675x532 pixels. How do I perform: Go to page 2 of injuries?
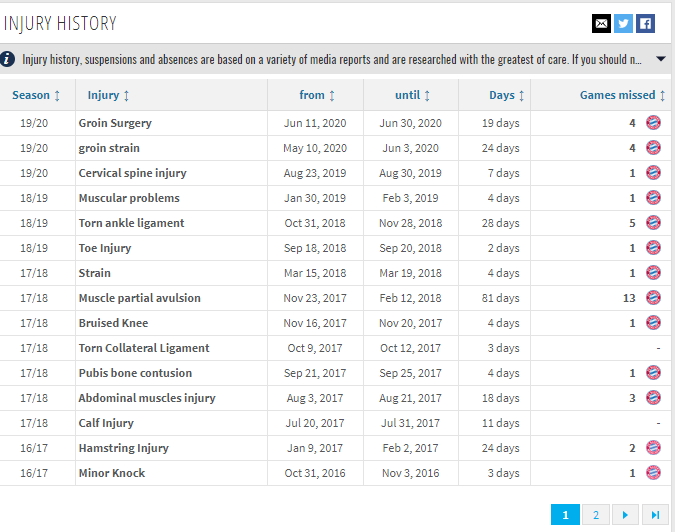coord(595,515)
